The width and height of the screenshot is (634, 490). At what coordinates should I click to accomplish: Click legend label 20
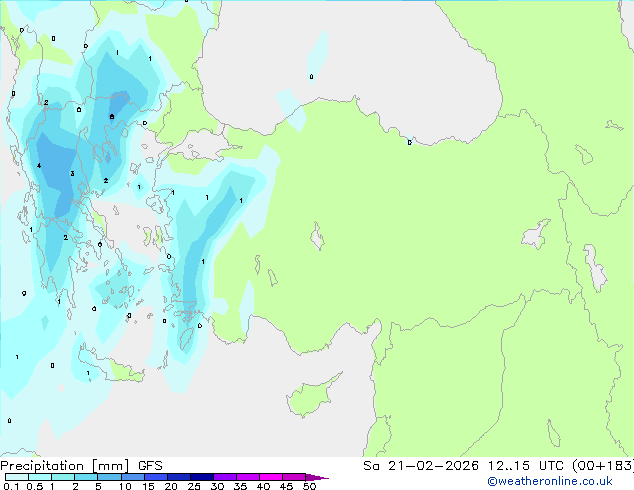click(171, 486)
